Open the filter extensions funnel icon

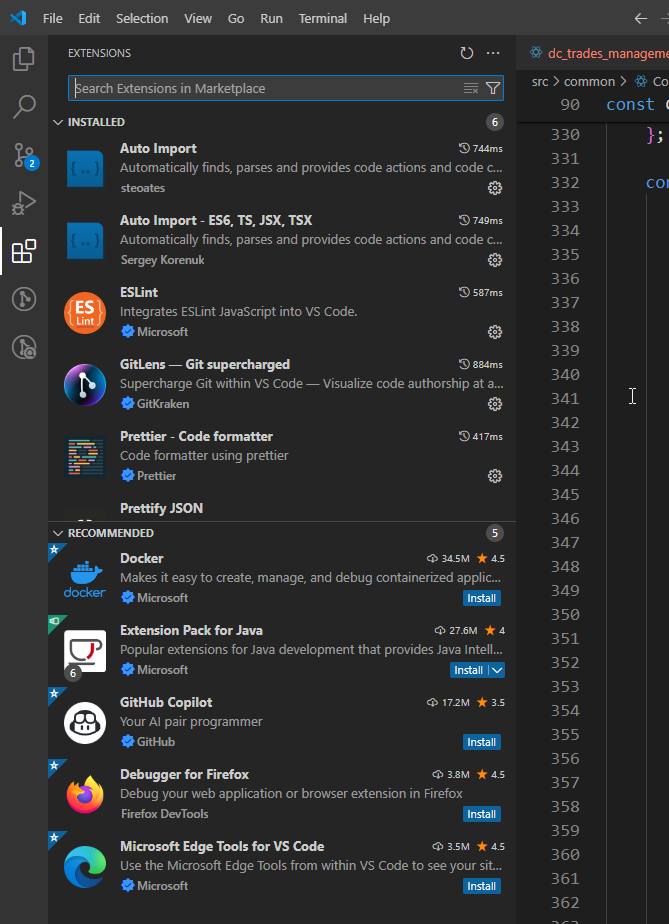point(493,88)
